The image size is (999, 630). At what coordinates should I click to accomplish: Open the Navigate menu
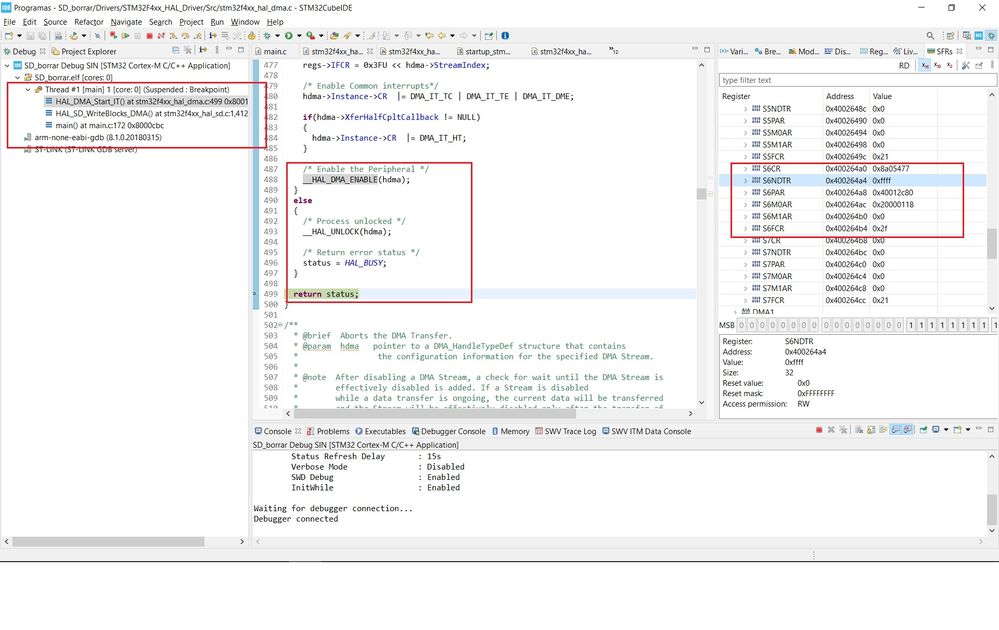[x=126, y=22]
